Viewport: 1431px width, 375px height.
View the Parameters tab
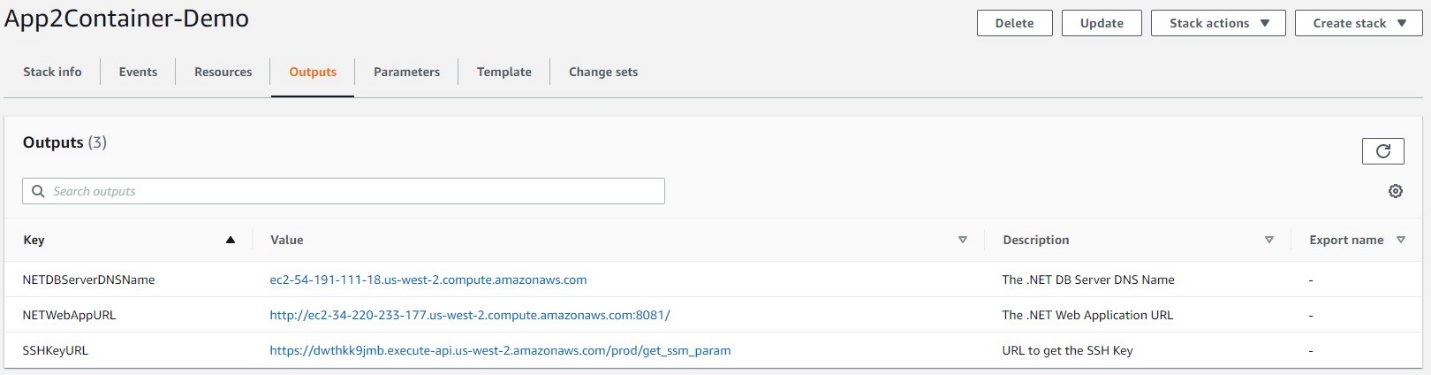point(407,72)
